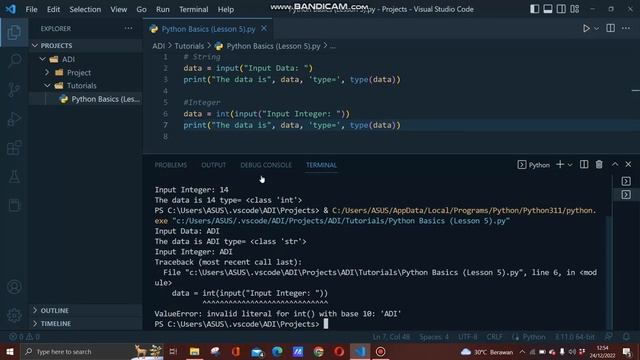
Task: Toggle secondary side bar layout button
Action: (x=561, y=9)
